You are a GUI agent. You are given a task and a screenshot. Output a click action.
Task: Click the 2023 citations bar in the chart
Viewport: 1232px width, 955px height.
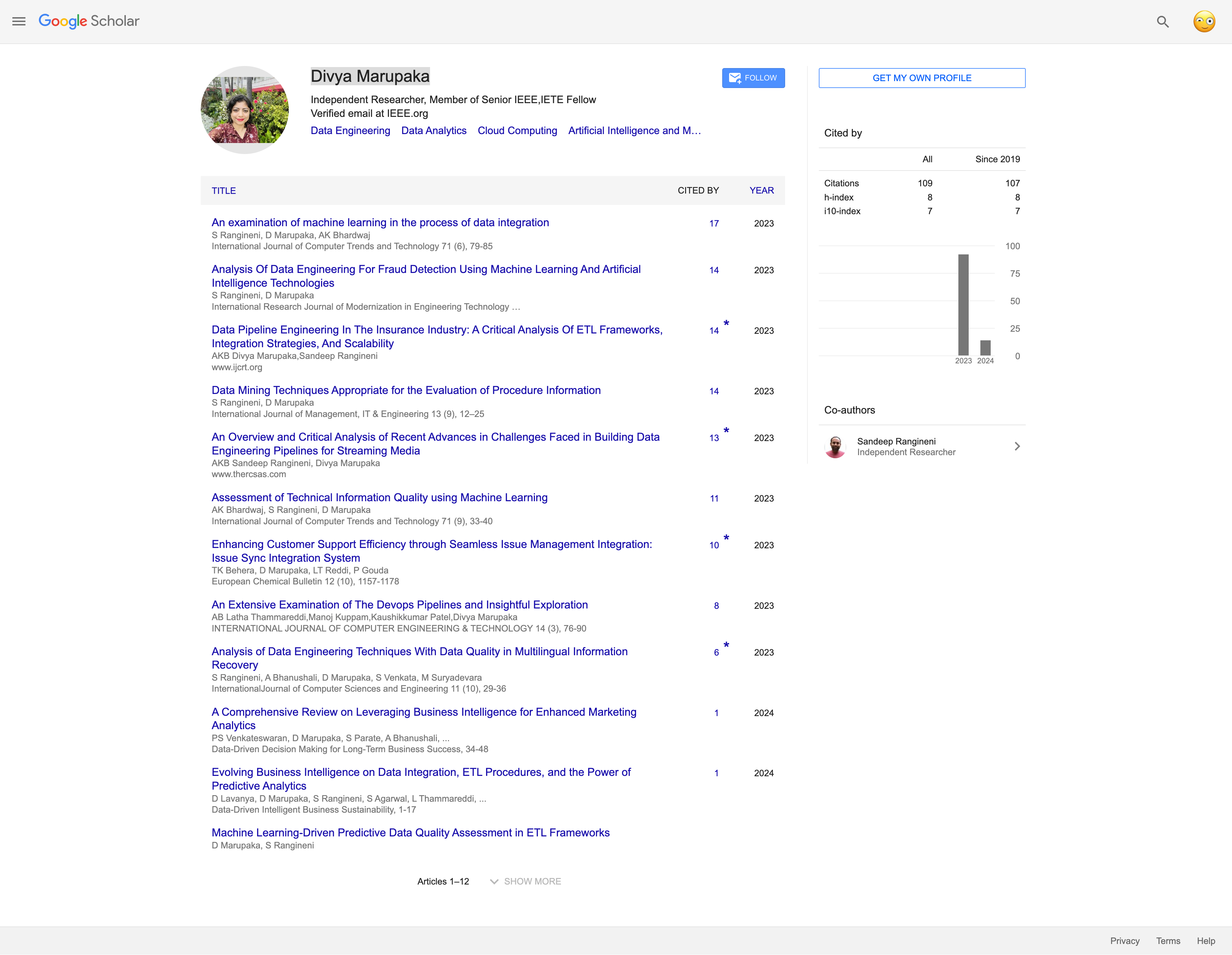pos(963,305)
